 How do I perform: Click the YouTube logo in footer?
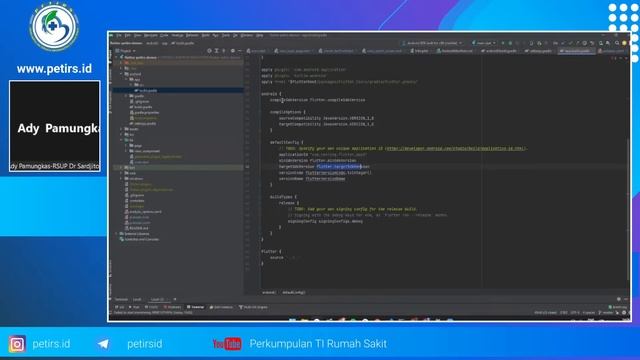(x=227, y=344)
